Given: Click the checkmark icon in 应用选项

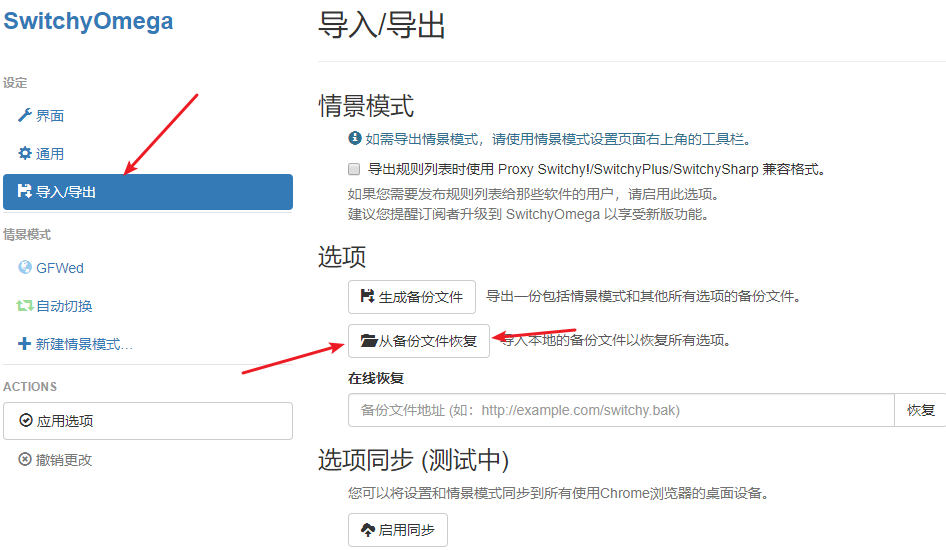Looking at the screenshot, I should [x=26, y=420].
